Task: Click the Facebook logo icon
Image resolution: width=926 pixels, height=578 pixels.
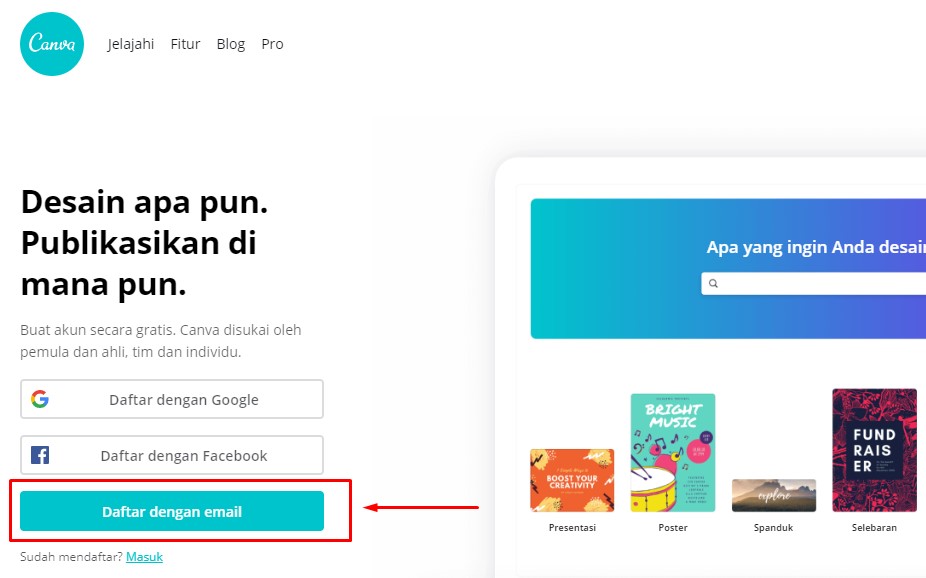Action: pos(40,455)
